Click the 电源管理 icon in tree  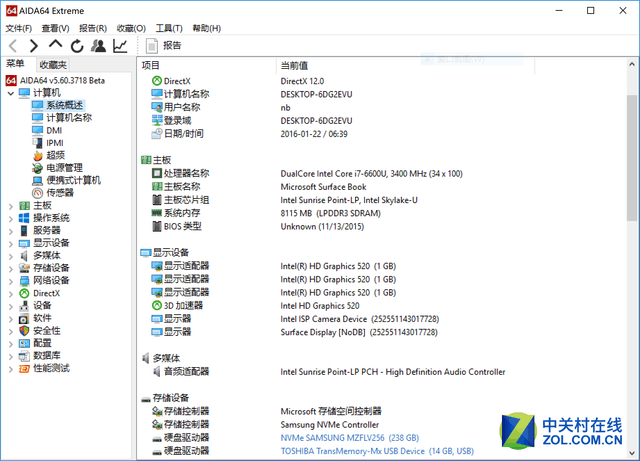point(38,168)
